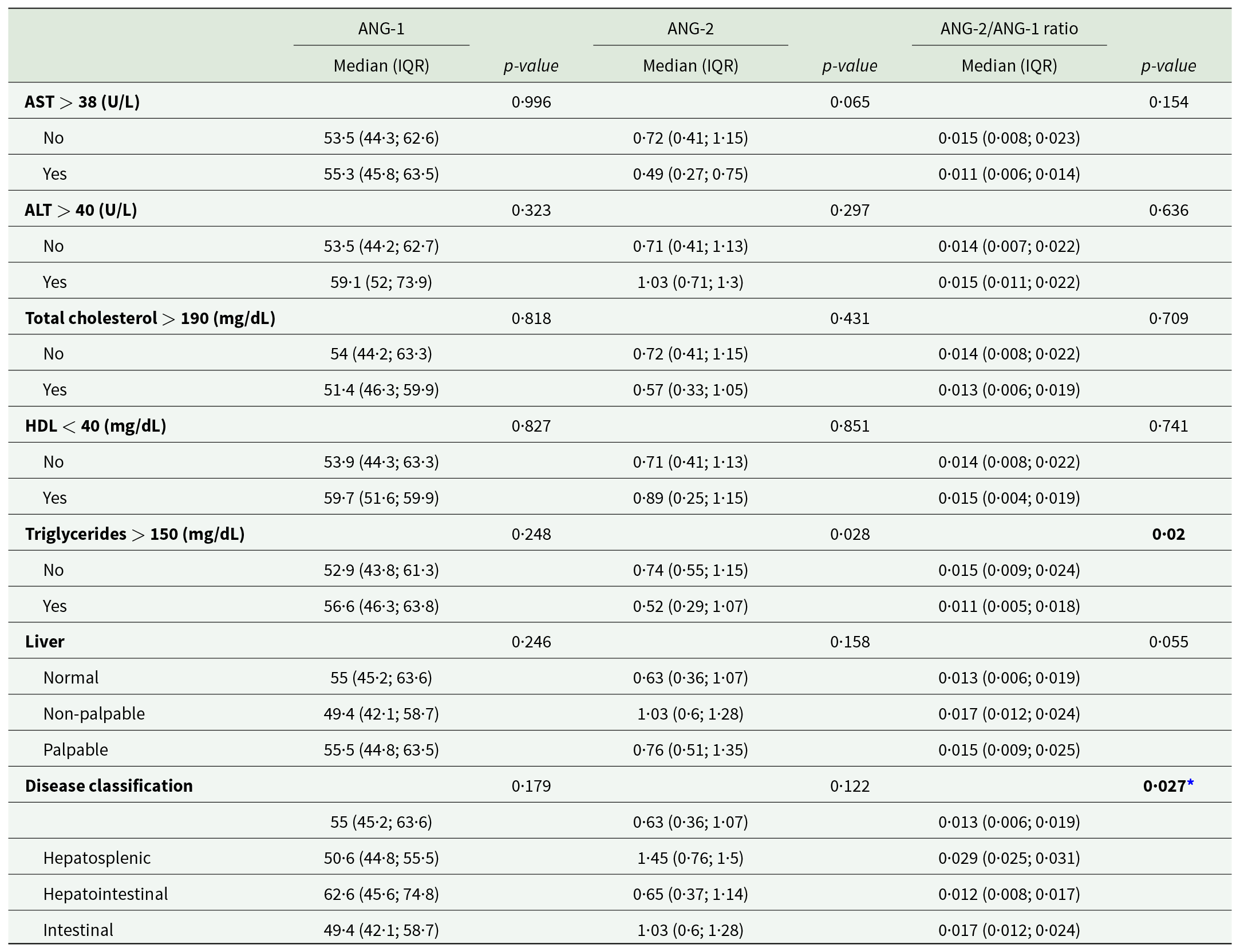Click the HDL < 40 (mg/dL) row label
The height and width of the screenshot is (952, 1240).
96,426
